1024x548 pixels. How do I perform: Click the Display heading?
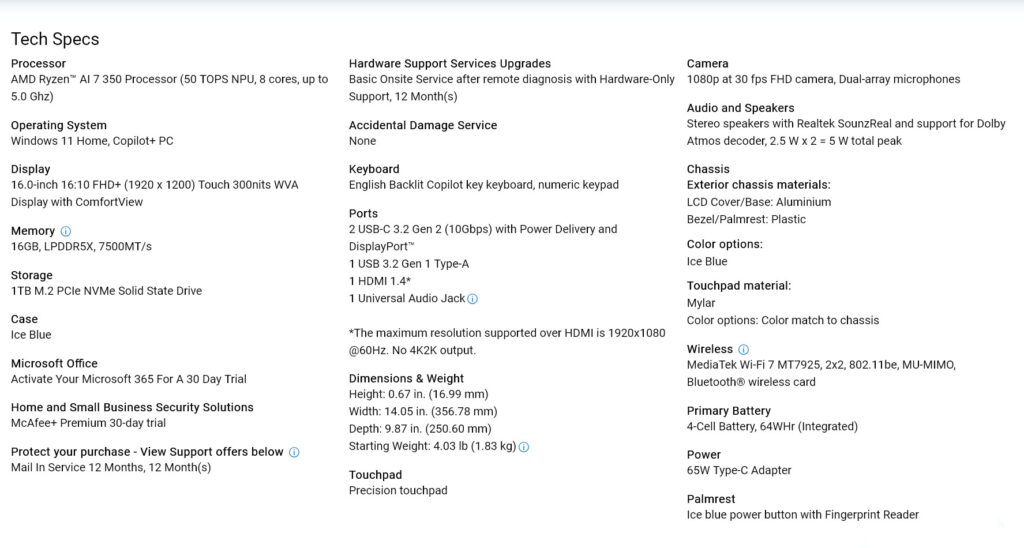[x=30, y=169]
